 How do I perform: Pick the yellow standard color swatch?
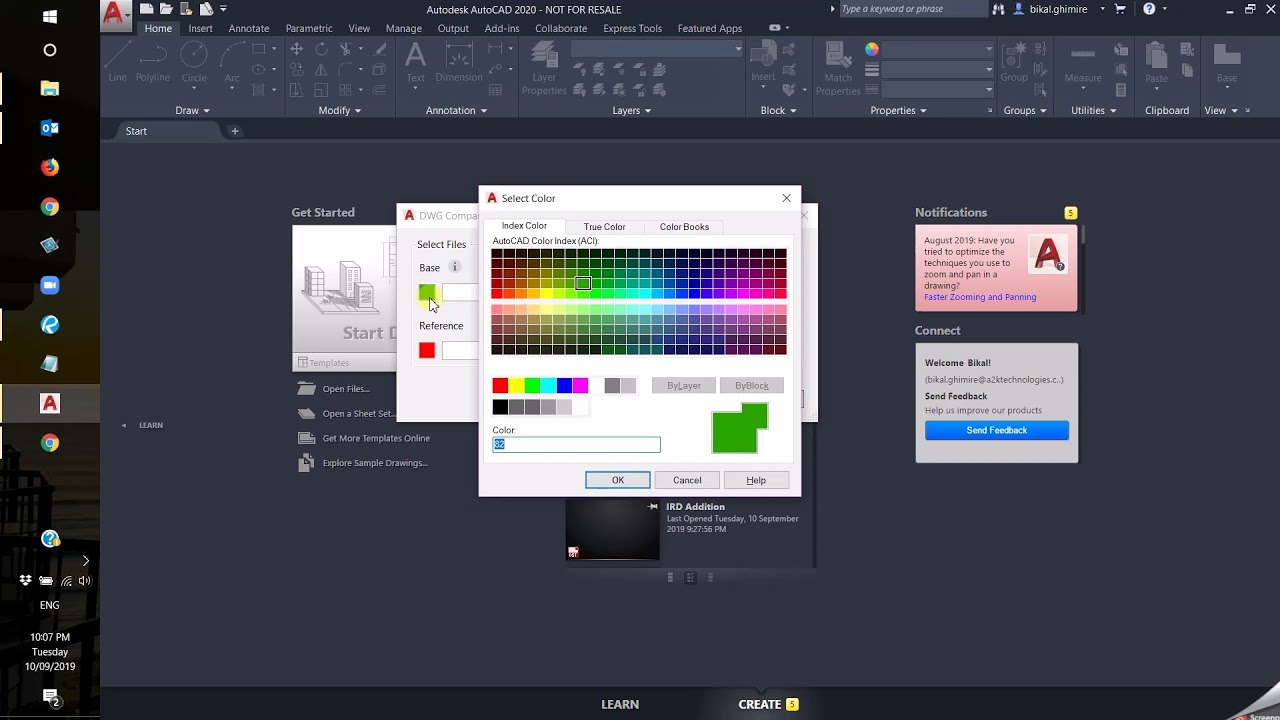(x=516, y=386)
